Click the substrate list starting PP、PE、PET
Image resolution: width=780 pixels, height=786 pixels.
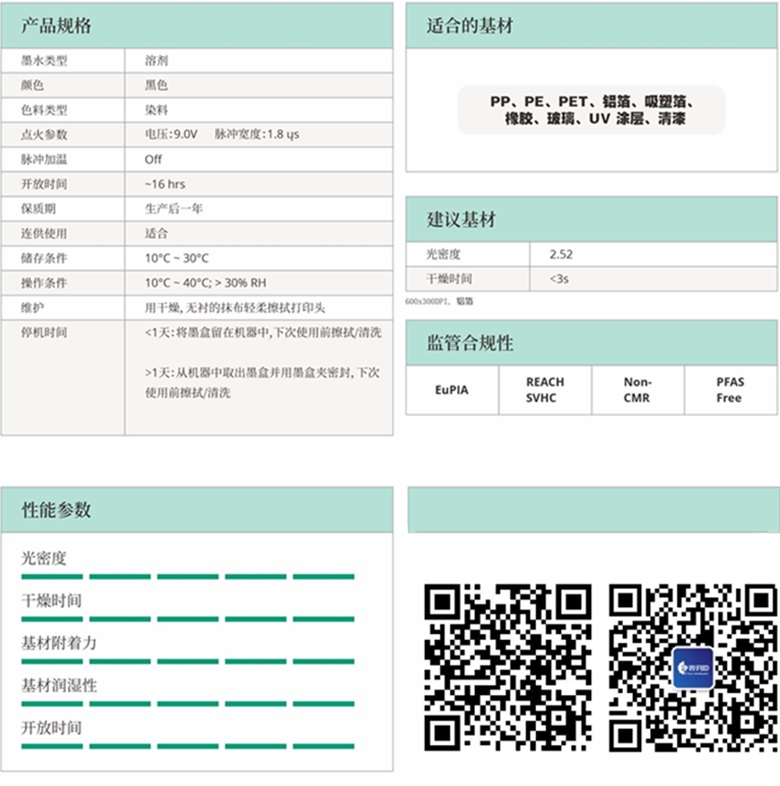click(592, 110)
